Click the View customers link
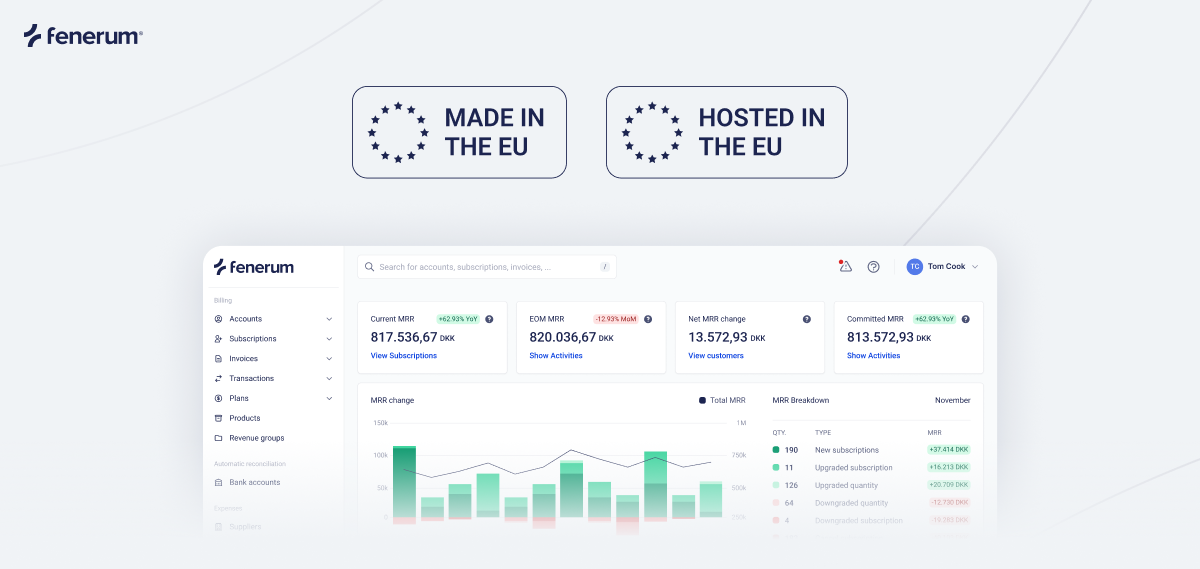Viewport: 1200px width, 569px height. [716, 356]
